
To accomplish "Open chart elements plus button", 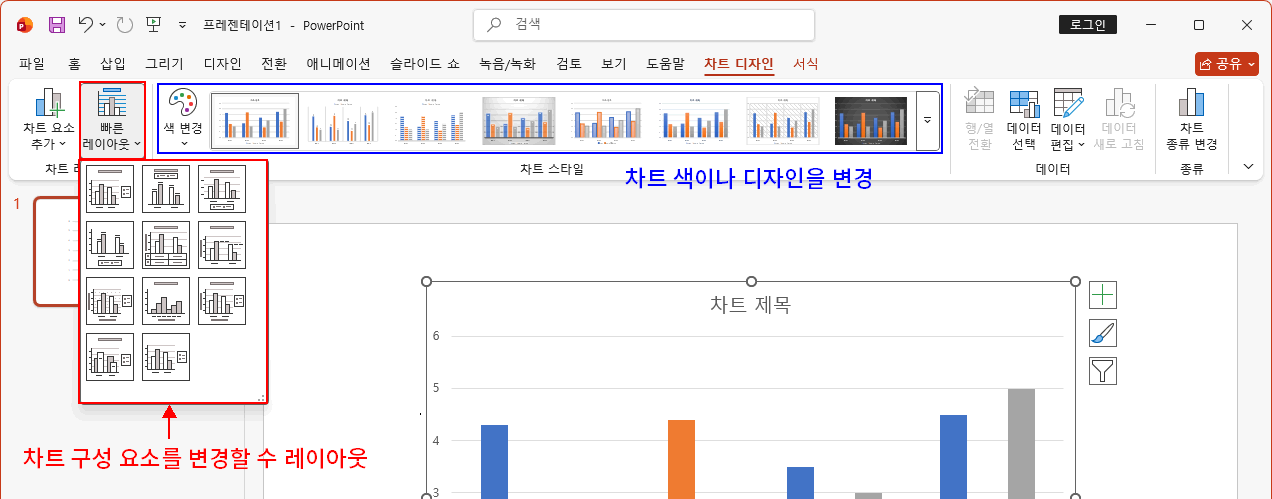I will 1103,295.
